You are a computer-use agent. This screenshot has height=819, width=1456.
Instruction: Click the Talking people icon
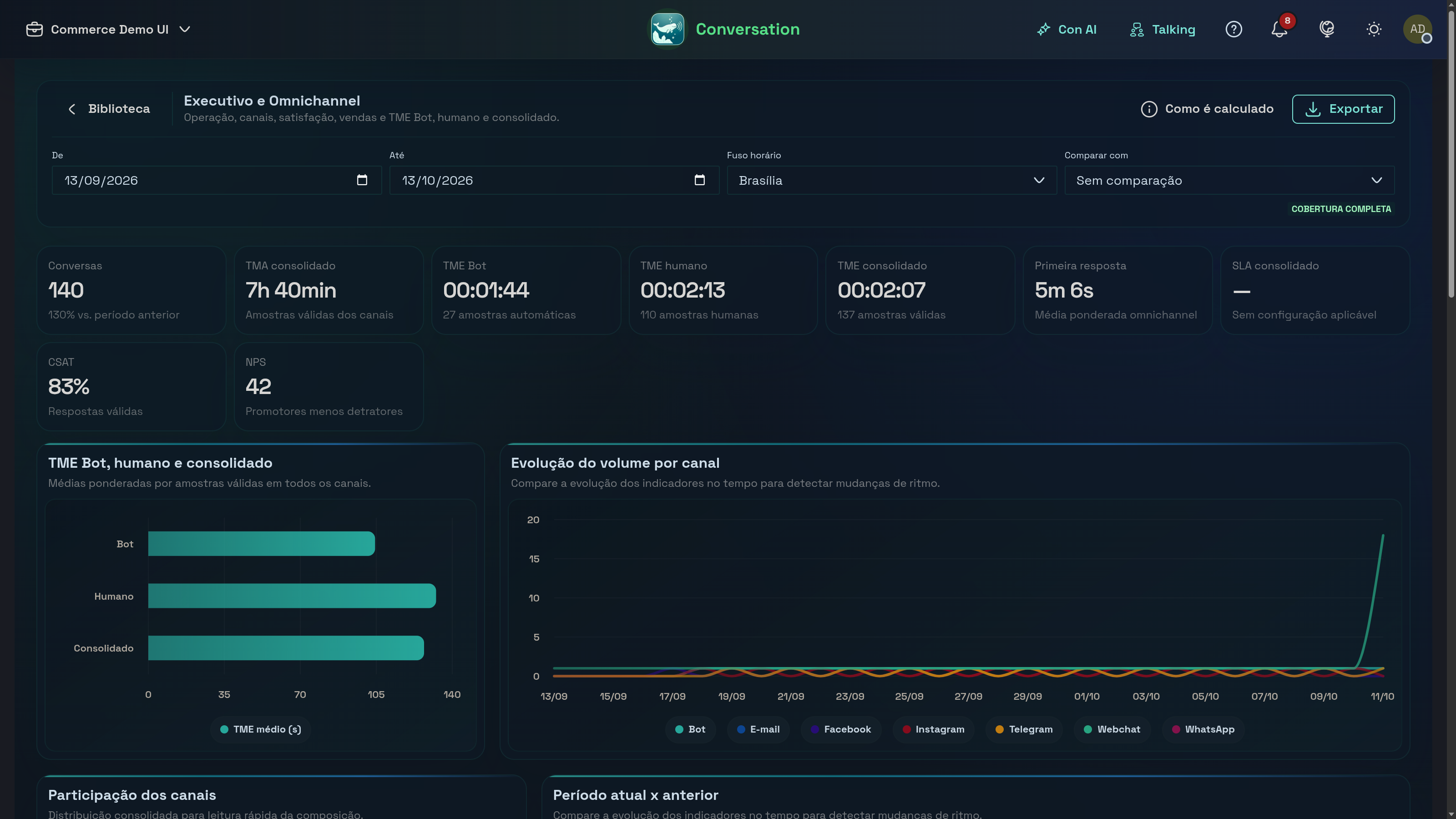pos(1137,30)
